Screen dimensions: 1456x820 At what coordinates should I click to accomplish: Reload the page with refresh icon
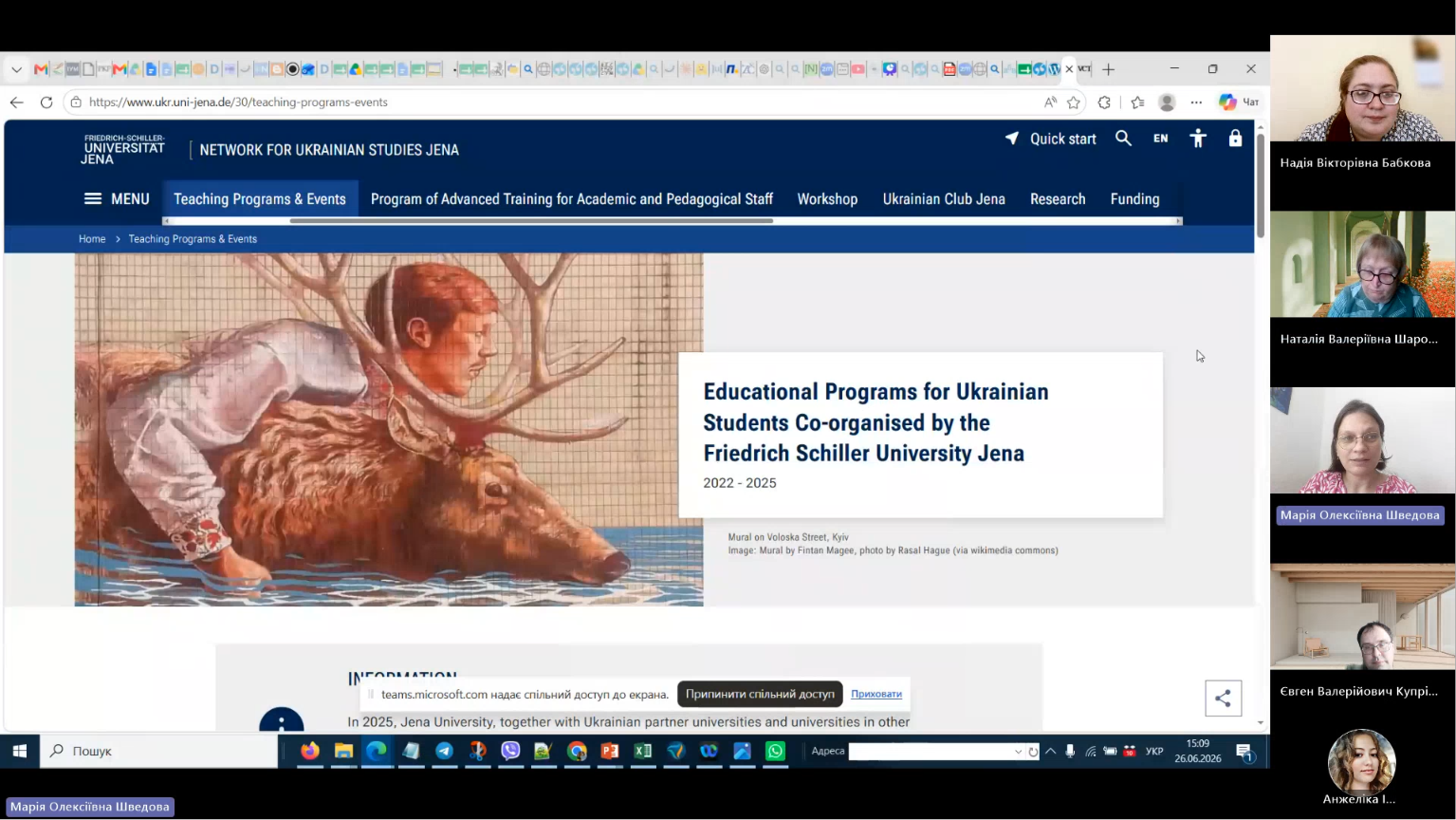[46, 102]
